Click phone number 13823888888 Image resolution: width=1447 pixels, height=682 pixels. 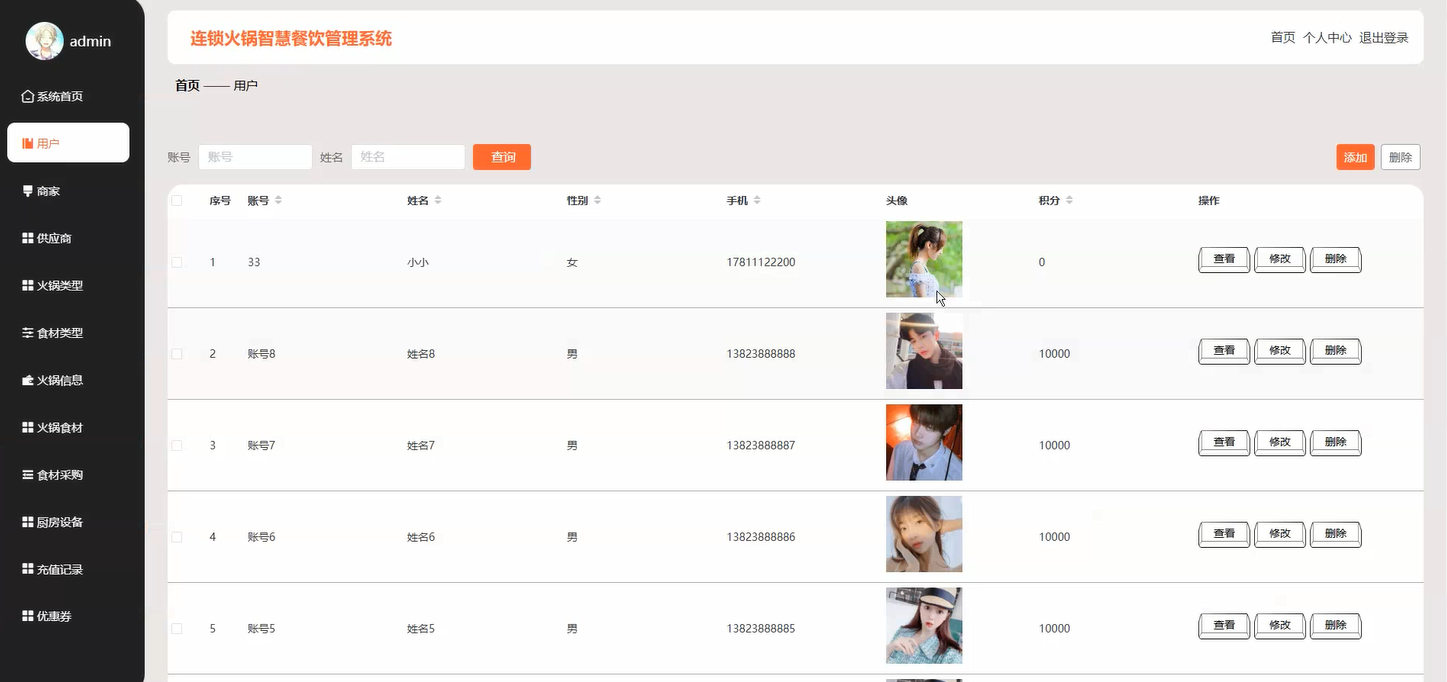point(761,354)
